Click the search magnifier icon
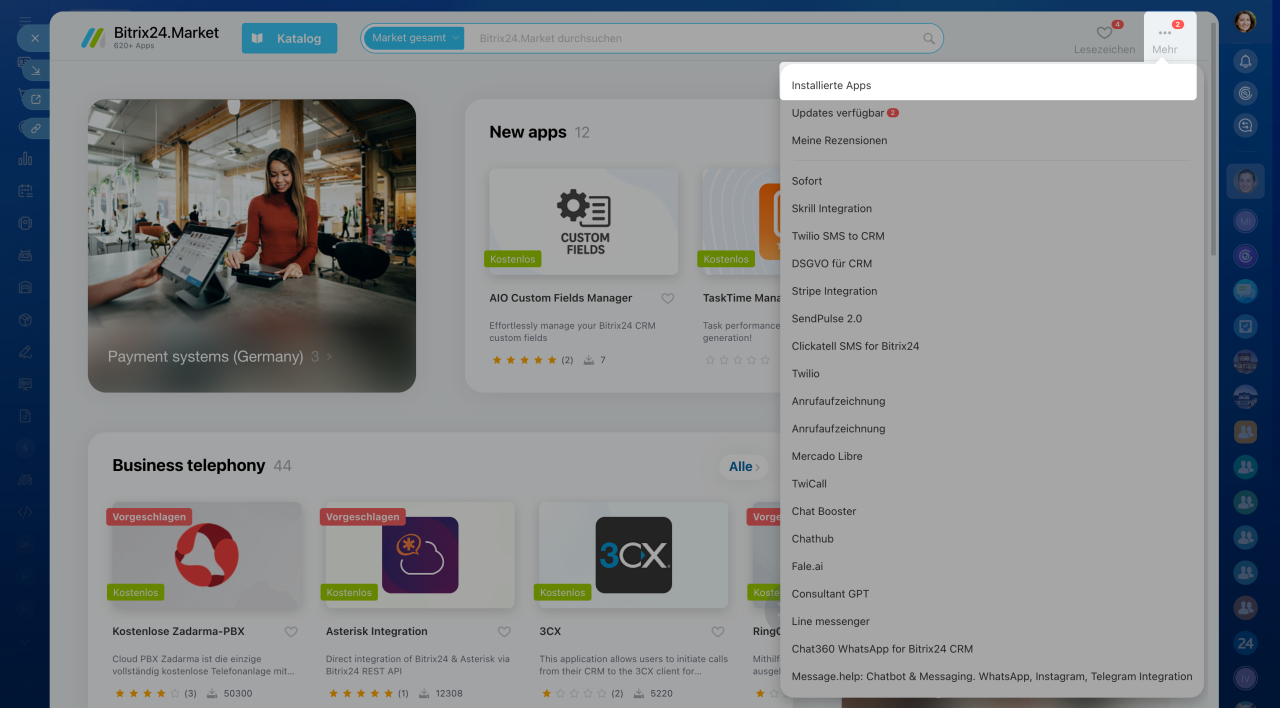Screen dimensions: 1280x708 tap(929, 39)
